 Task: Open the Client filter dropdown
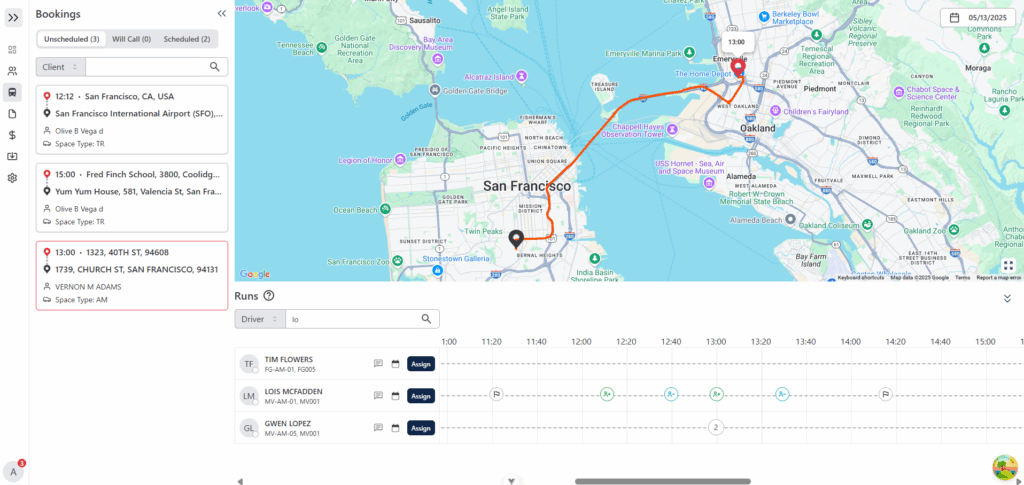click(60, 67)
